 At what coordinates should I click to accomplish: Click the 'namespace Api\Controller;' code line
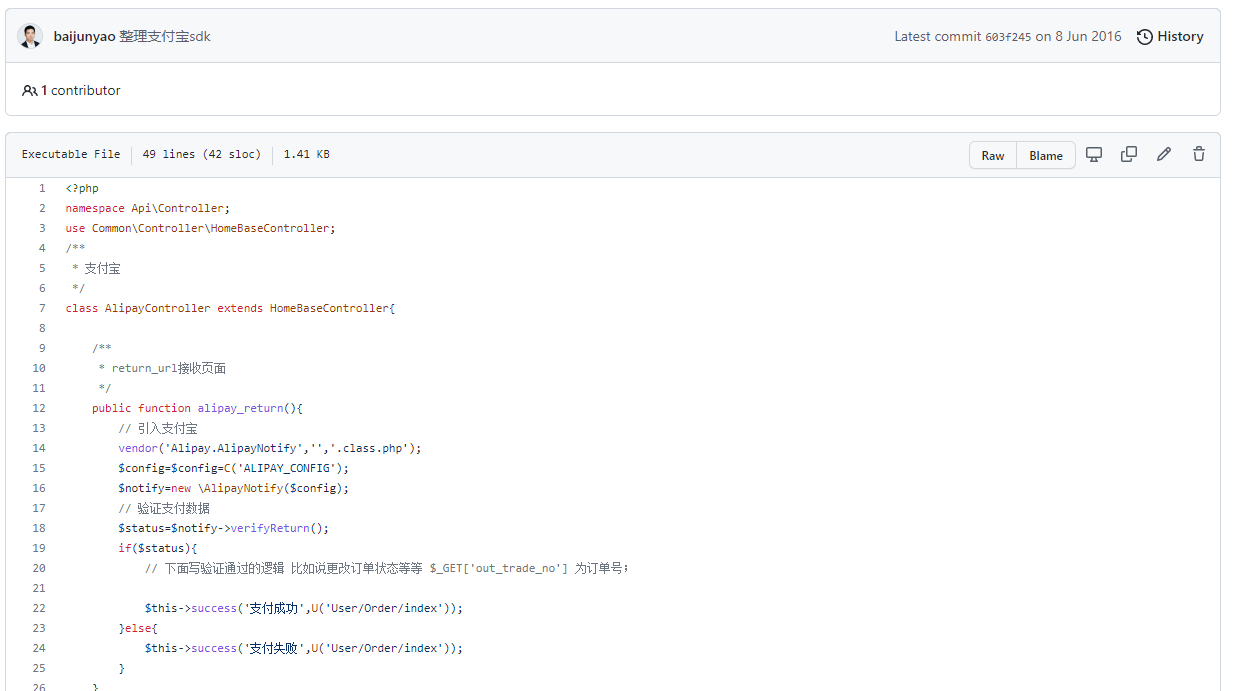pos(148,208)
